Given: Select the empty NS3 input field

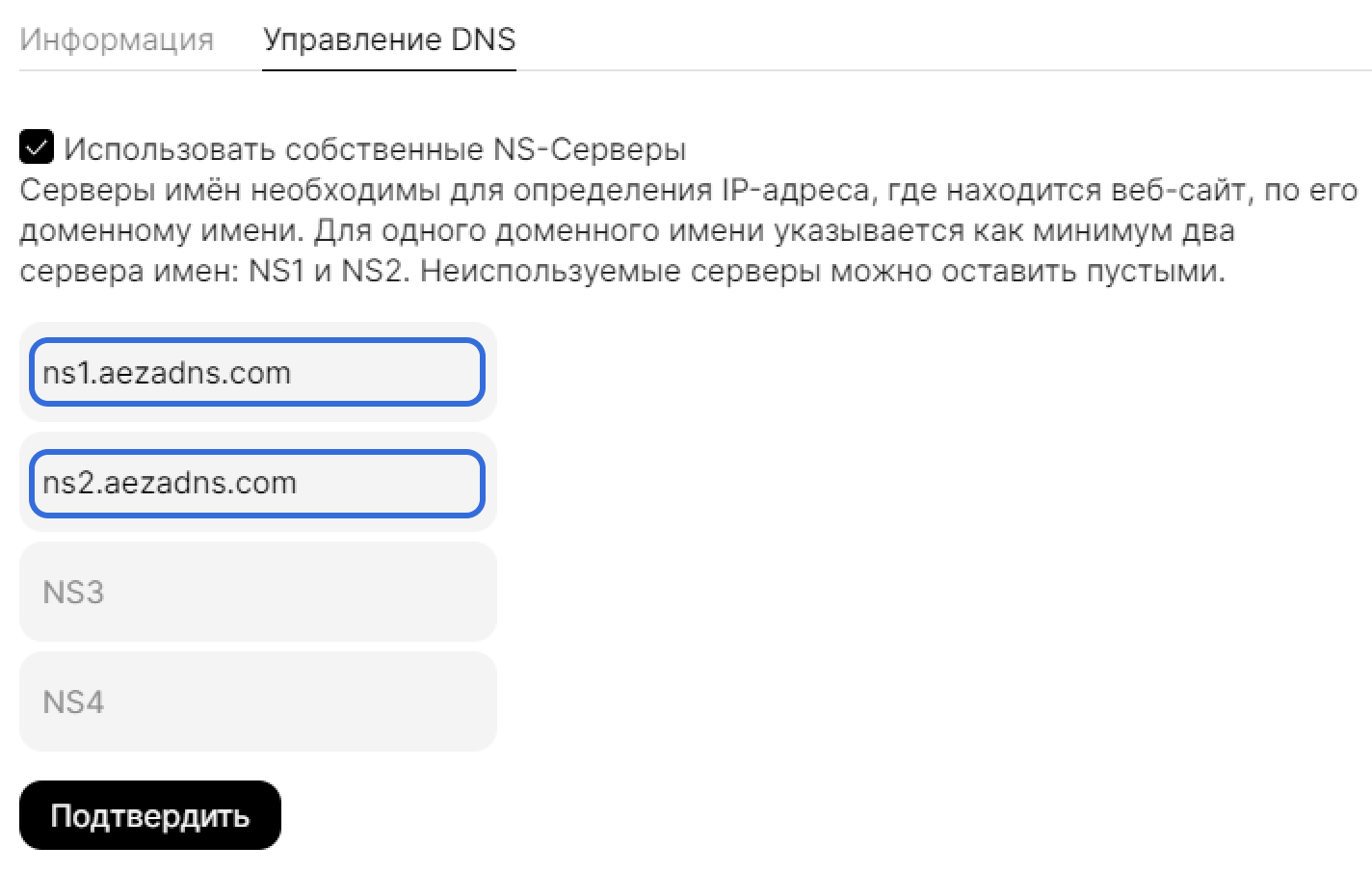Looking at the screenshot, I should tap(257, 592).
